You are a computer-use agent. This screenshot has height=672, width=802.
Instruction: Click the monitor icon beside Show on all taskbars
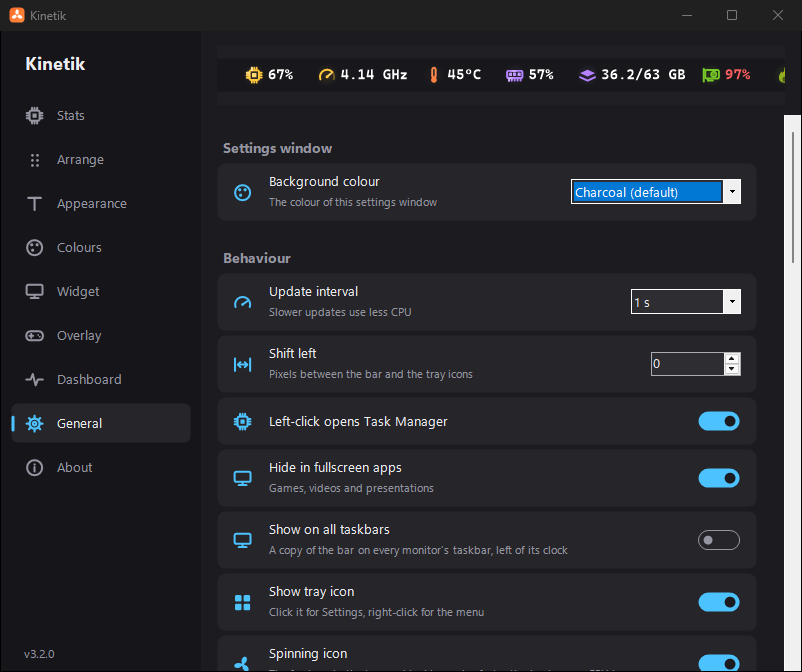(x=242, y=540)
